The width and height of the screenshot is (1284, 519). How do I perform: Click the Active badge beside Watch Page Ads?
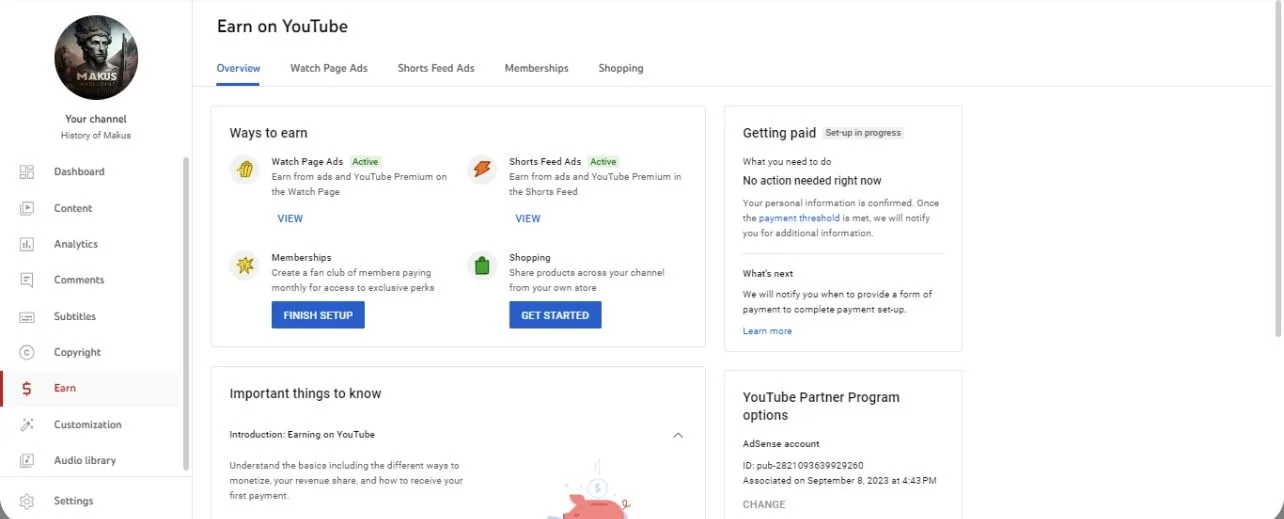(x=365, y=161)
